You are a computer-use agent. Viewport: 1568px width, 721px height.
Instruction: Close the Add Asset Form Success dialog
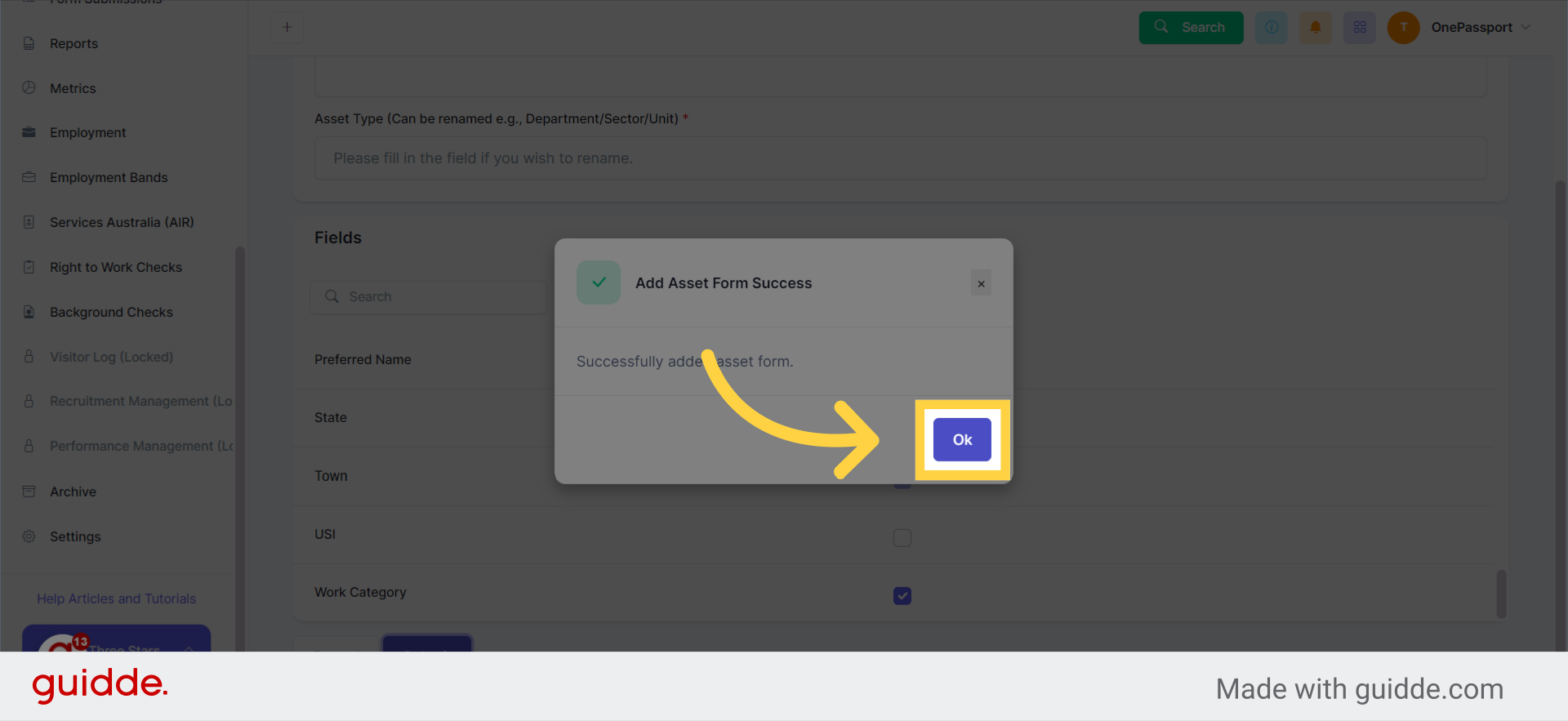pyautogui.click(x=981, y=283)
